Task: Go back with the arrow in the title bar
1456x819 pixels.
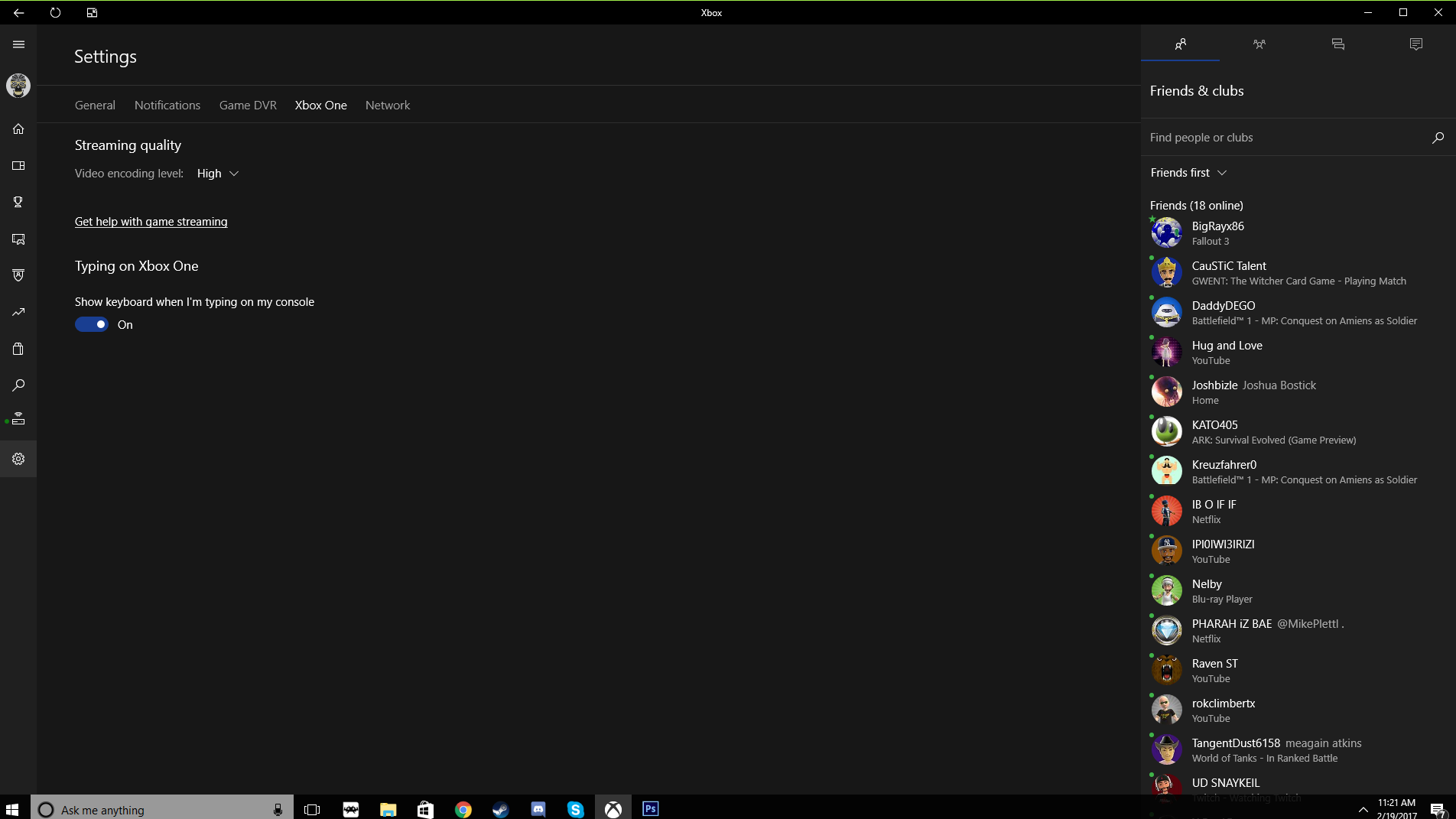Action: coord(18,12)
